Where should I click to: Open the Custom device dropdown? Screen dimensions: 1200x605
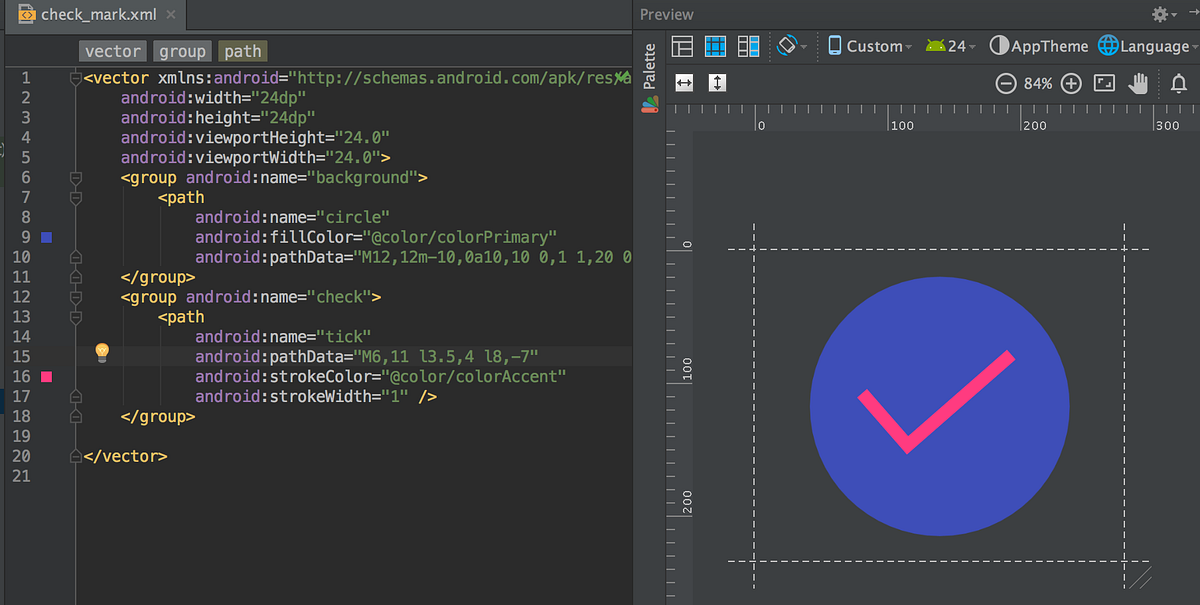869,45
